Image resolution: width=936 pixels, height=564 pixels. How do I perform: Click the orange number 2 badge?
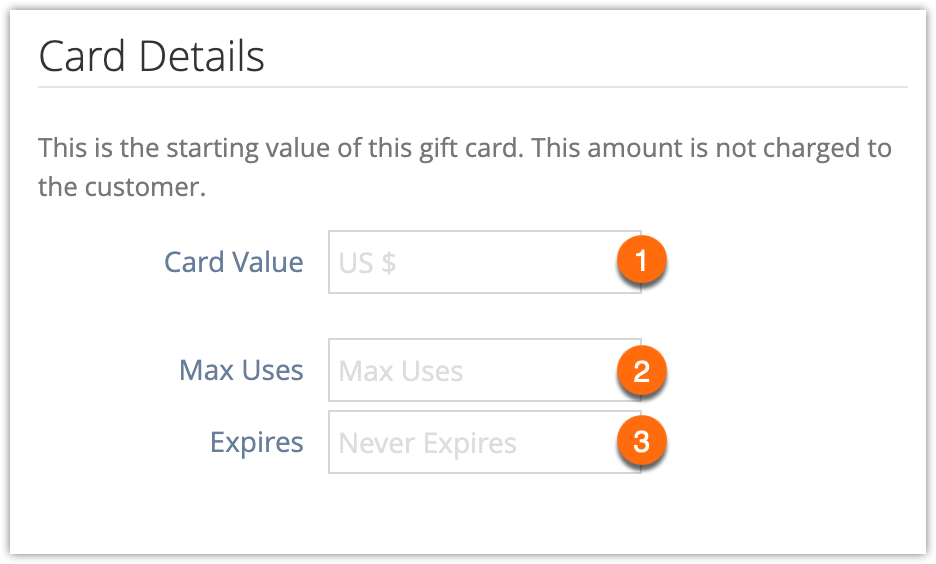[641, 371]
